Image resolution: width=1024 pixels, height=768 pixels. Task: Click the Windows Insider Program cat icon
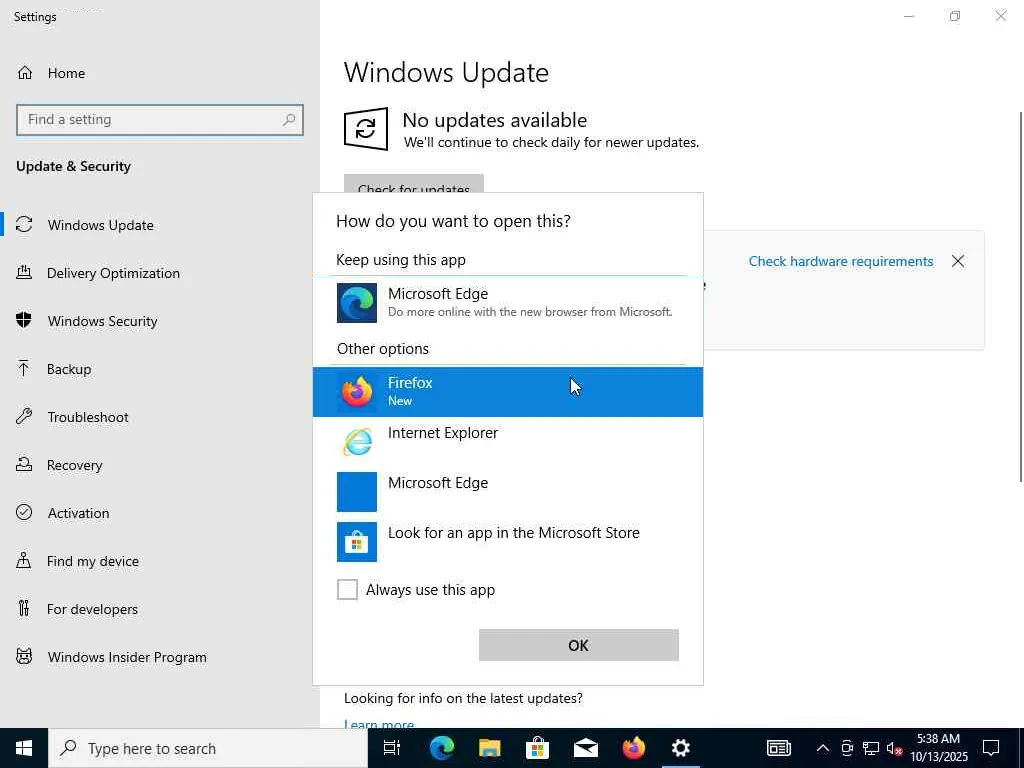click(24, 656)
